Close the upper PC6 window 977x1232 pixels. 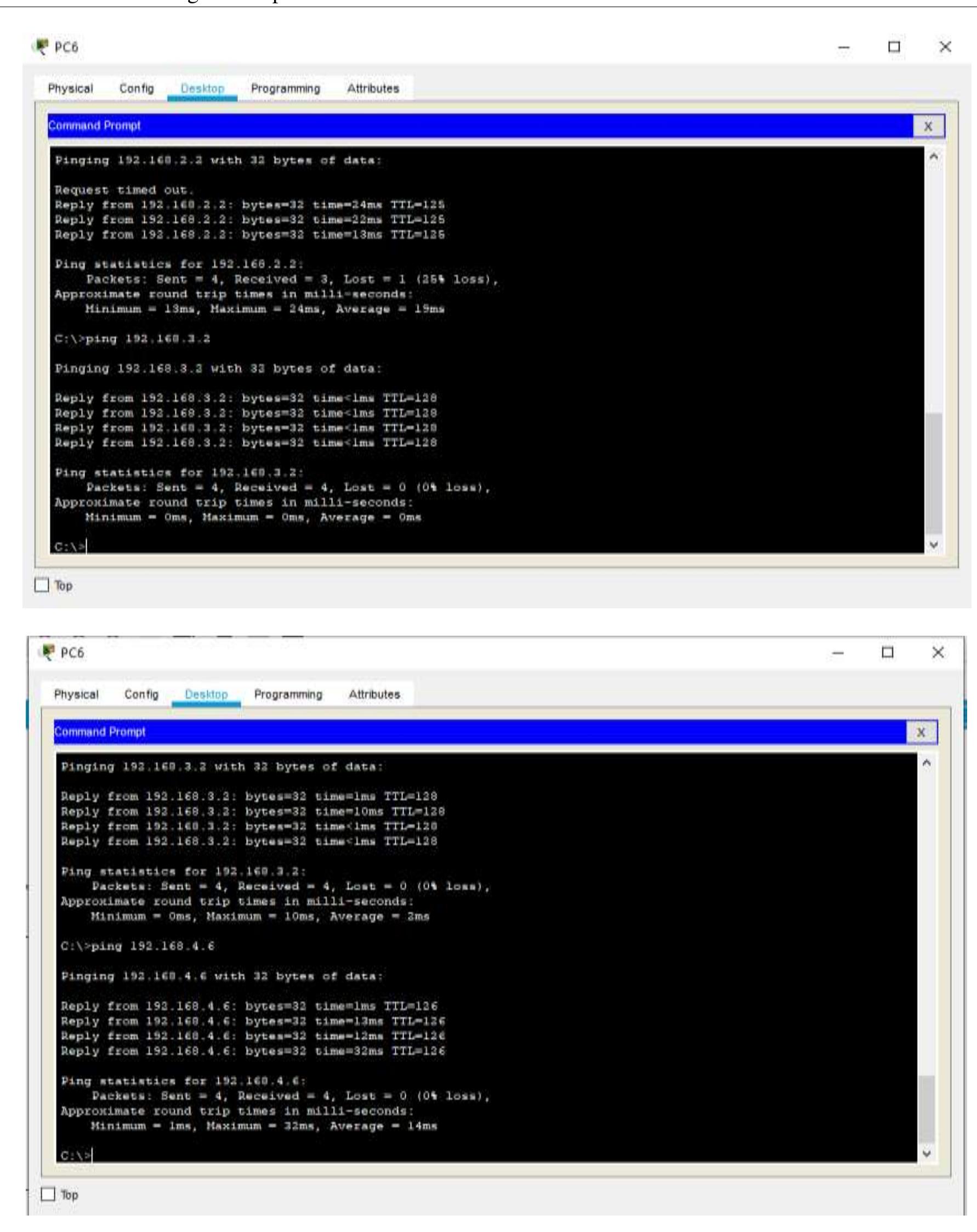click(945, 47)
